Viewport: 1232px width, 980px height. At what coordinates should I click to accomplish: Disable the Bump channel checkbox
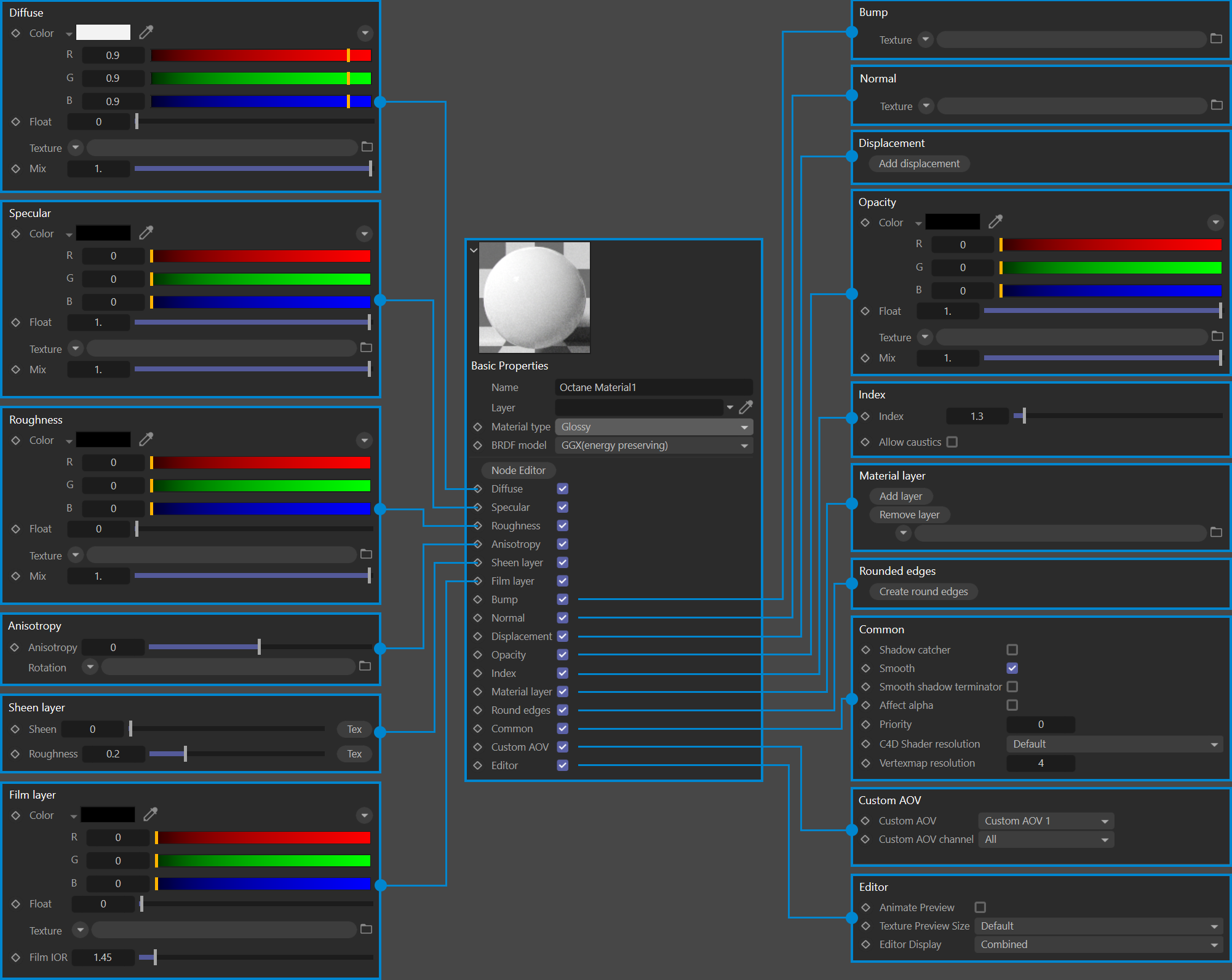pos(562,599)
